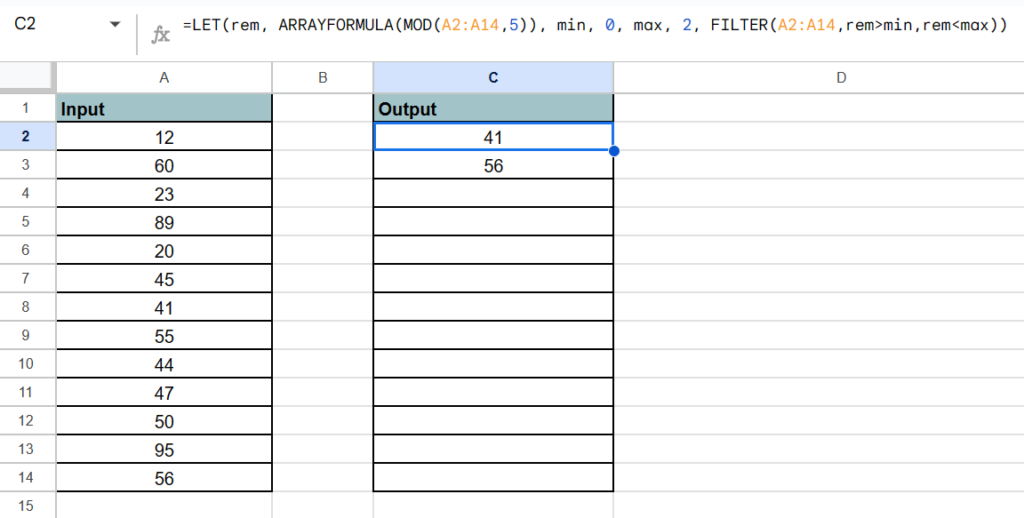The image size is (1024, 518).
Task: Click the Output header cell
Action: 493,109
